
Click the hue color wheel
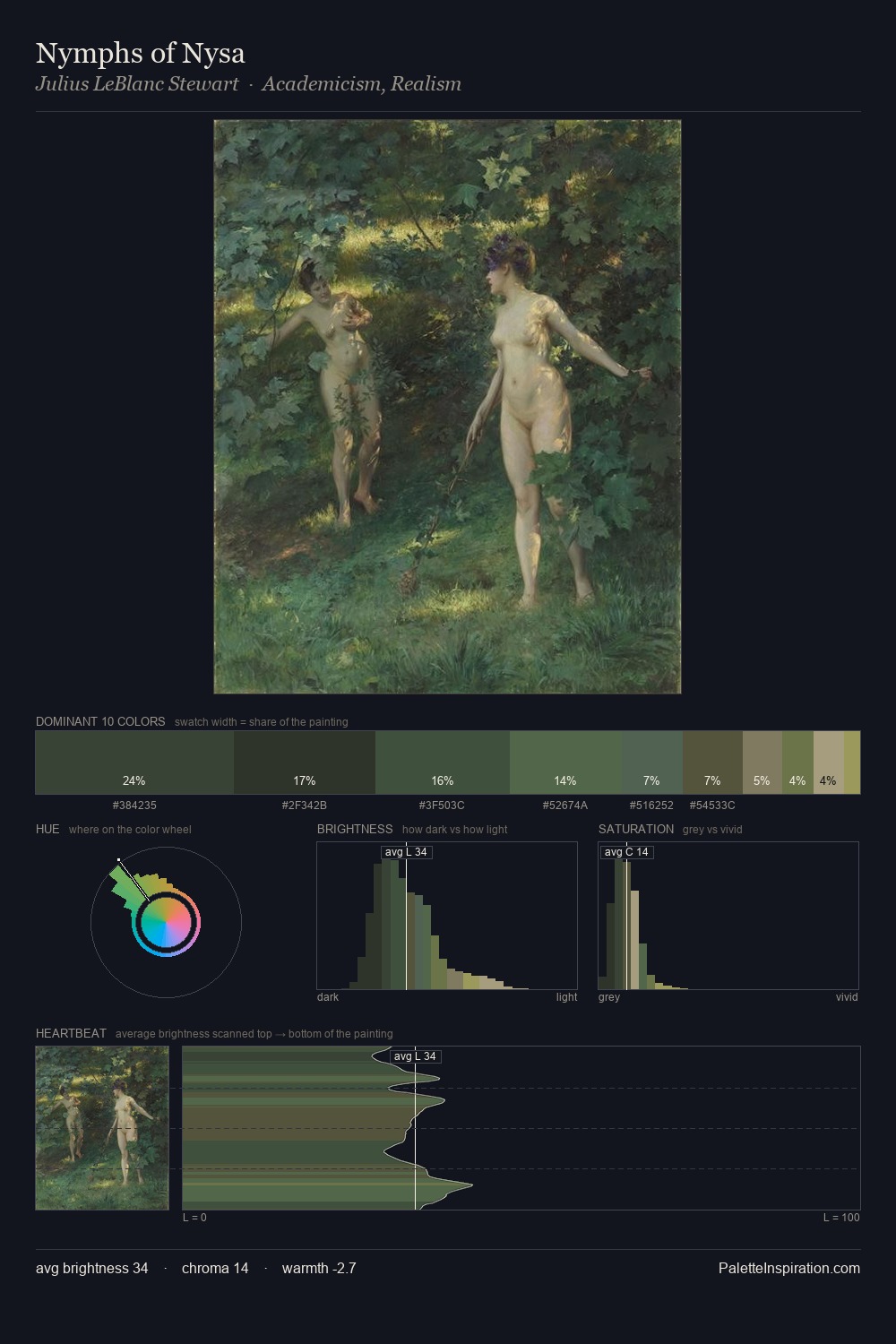tap(166, 923)
